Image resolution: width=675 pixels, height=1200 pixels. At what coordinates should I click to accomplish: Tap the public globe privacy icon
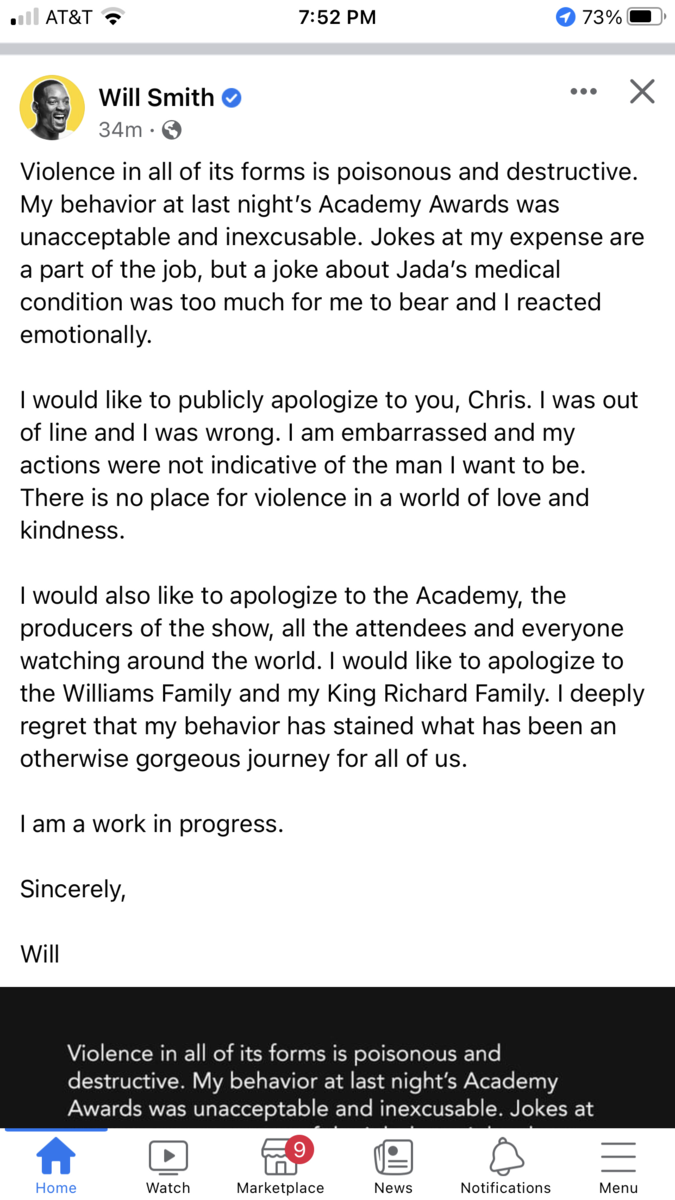coord(172,130)
